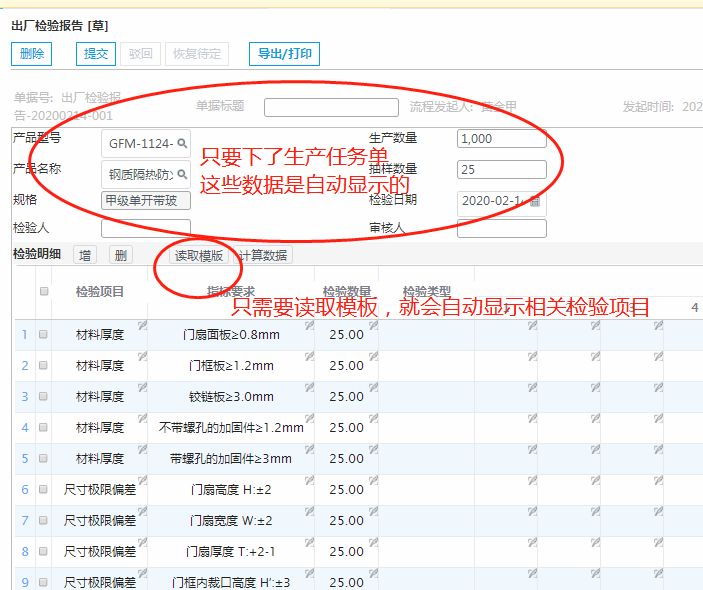The height and width of the screenshot is (590, 703).
Task: Toggle the select-all checkbox in table header
Action: pyautogui.click(x=43, y=292)
